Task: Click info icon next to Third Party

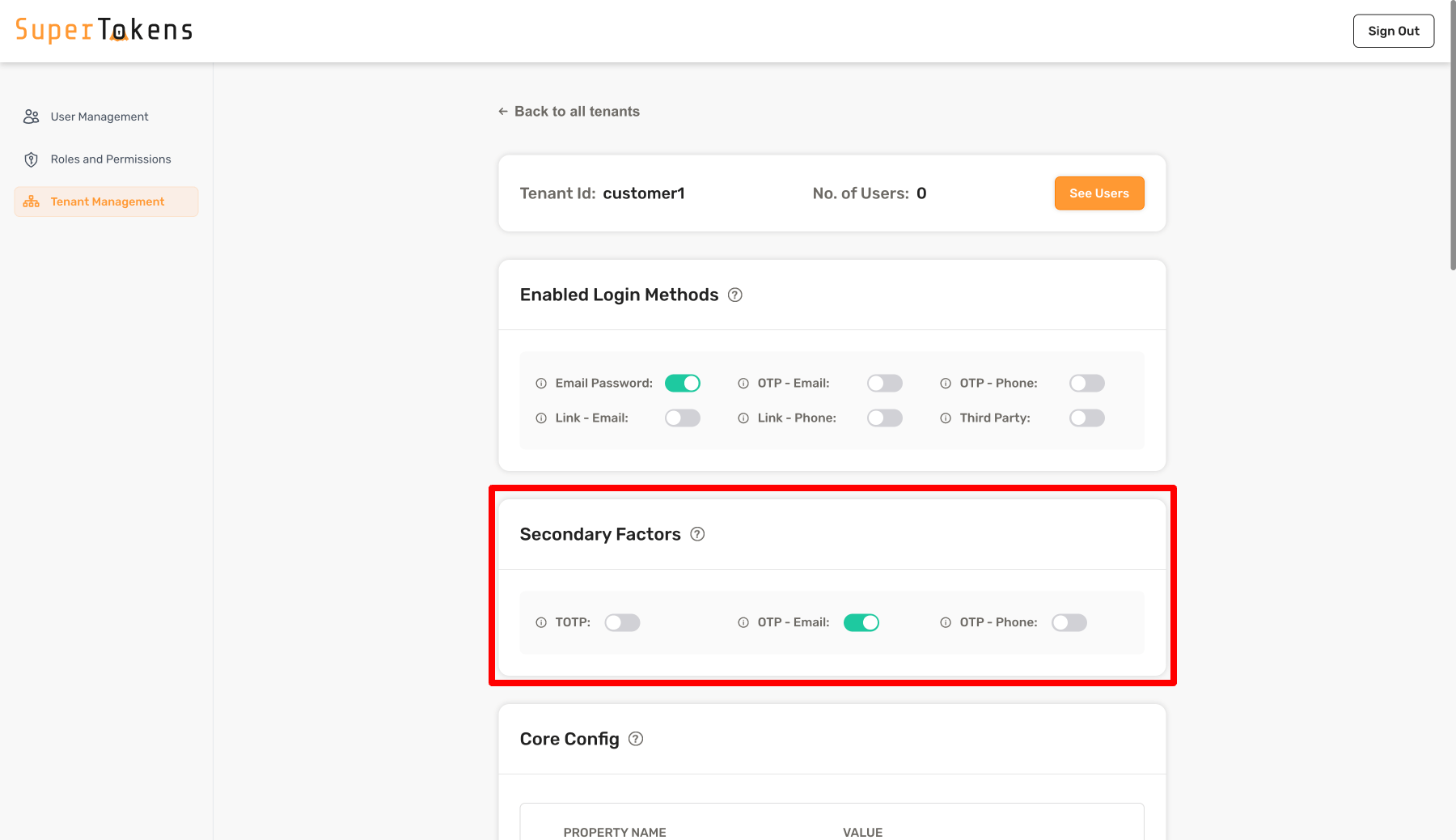Action: coord(946,418)
